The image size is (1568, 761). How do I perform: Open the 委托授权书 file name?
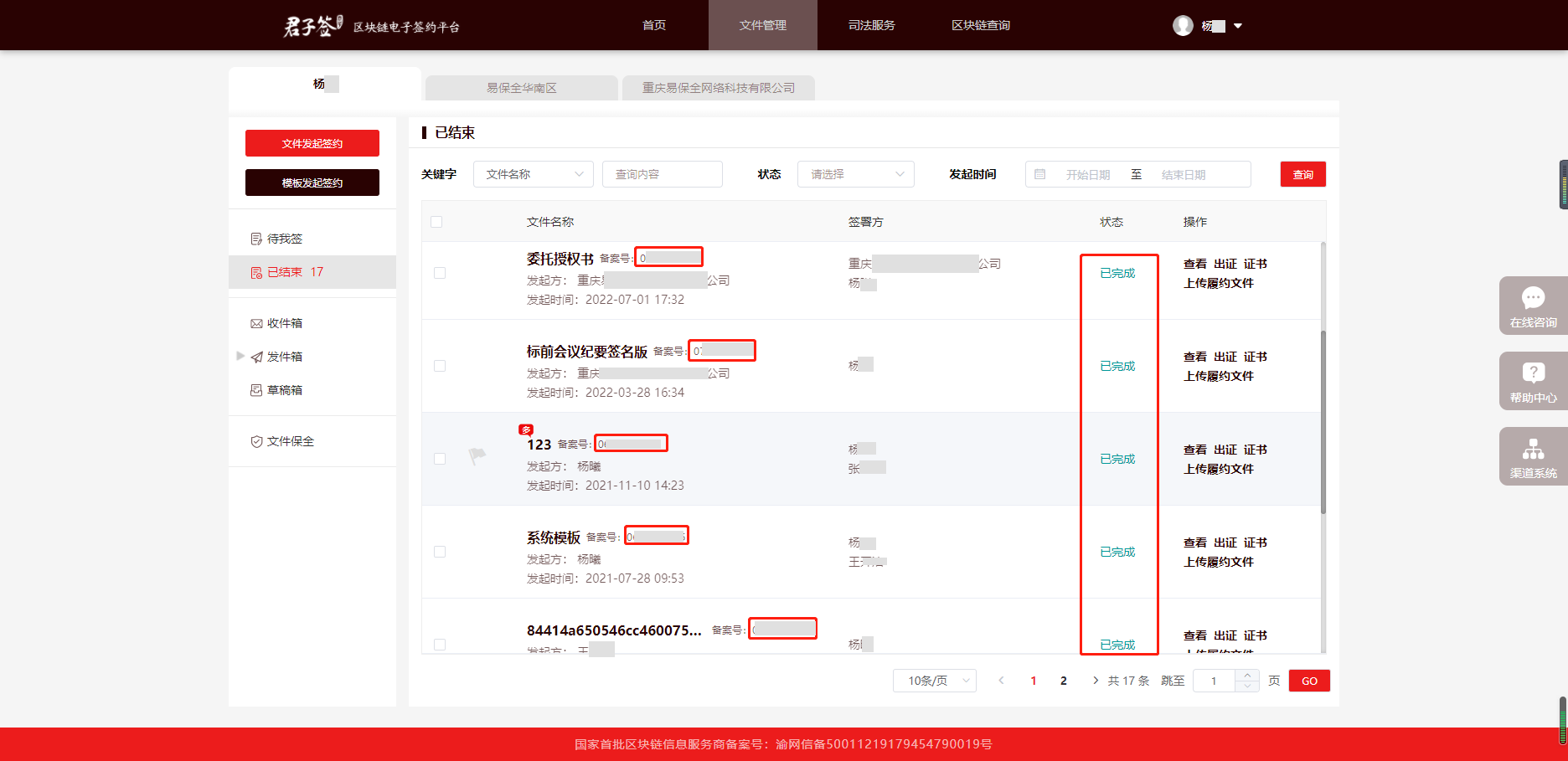560,259
